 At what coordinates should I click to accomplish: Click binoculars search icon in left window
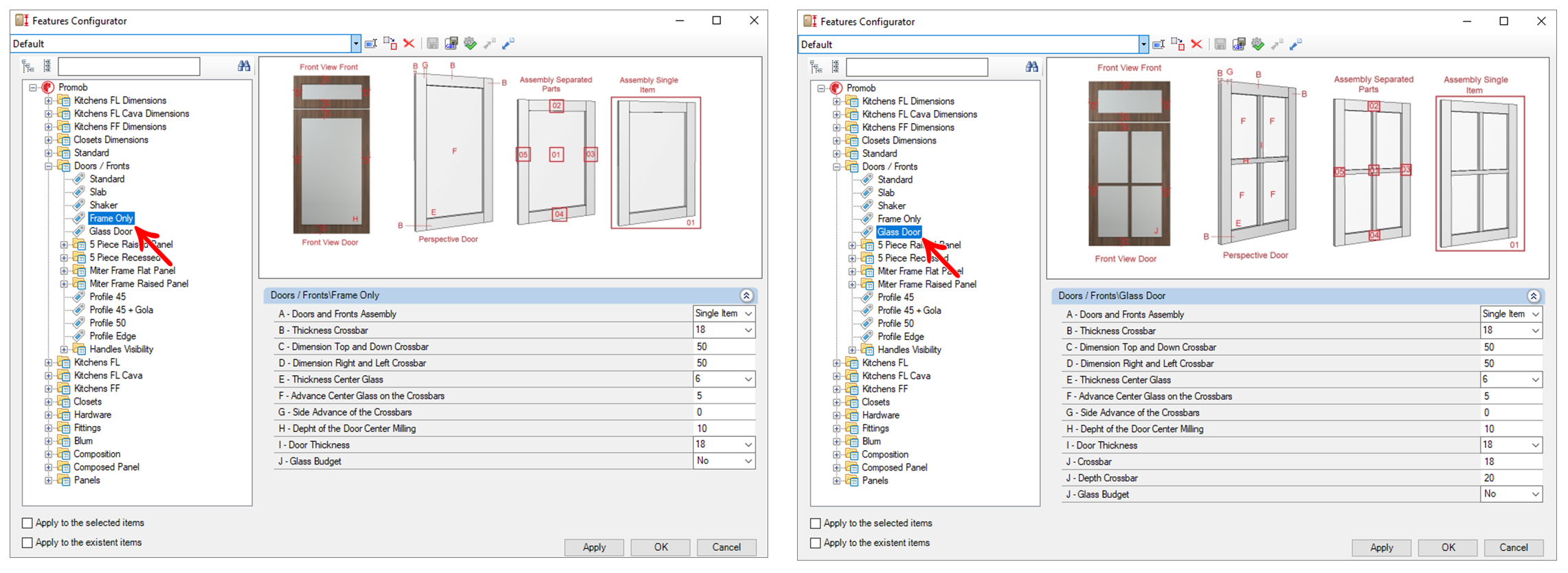[x=244, y=66]
